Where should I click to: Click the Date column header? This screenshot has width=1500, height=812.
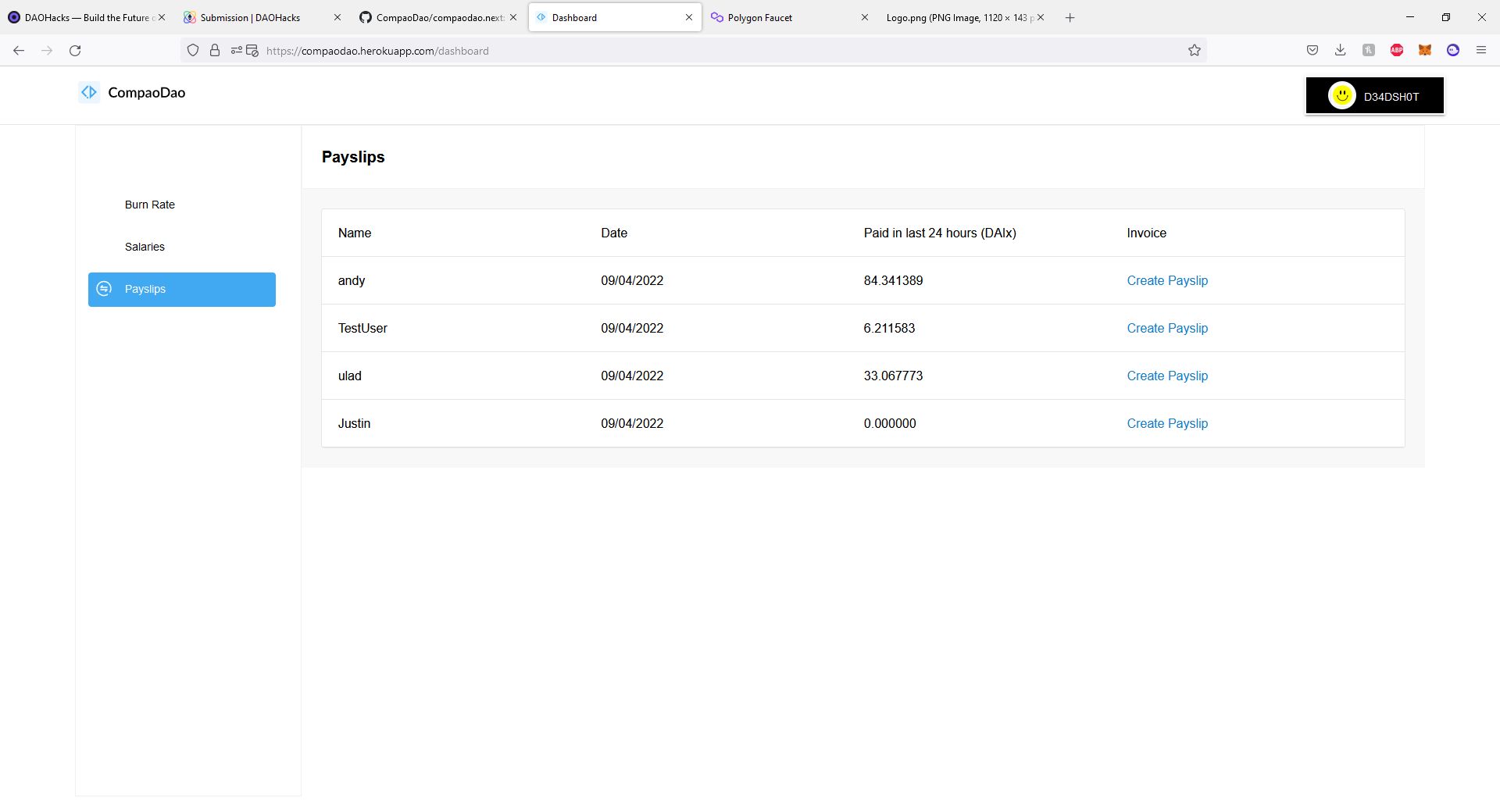pyautogui.click(x=614, y=233)
